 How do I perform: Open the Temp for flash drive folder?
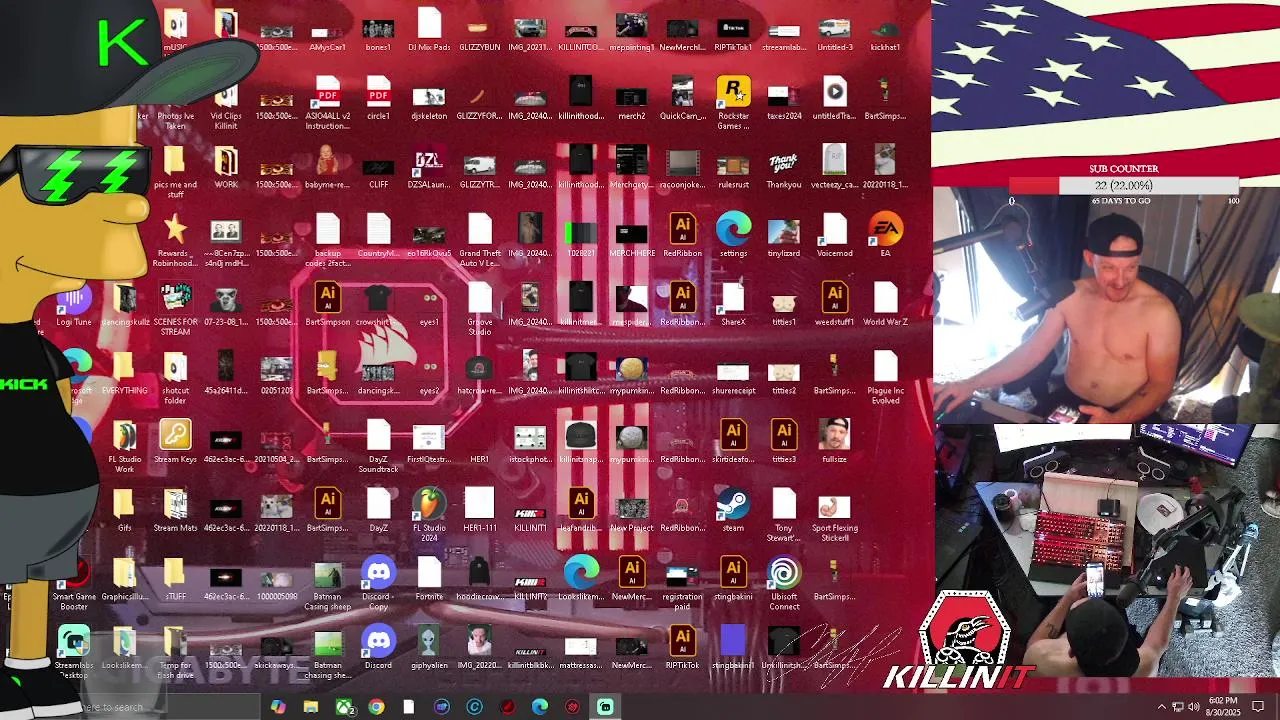175,642
